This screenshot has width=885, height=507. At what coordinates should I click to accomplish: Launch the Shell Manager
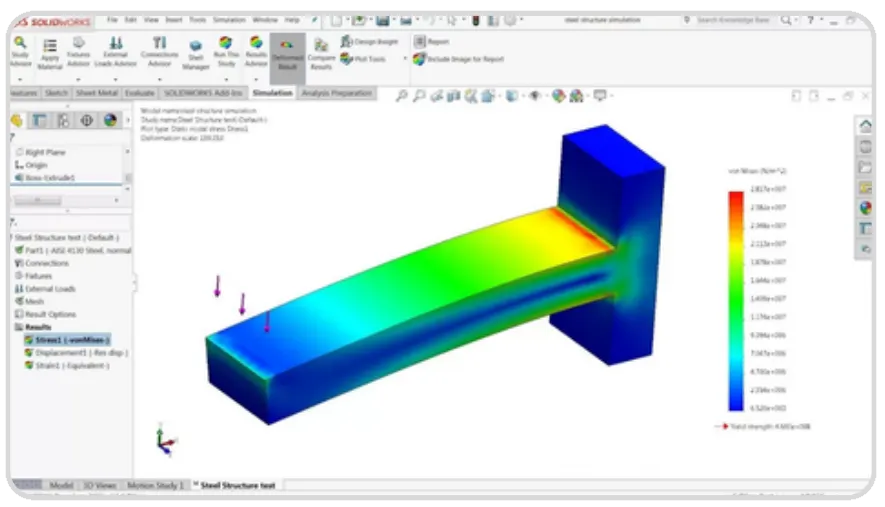pyautogui.click(x=195, y=55)
